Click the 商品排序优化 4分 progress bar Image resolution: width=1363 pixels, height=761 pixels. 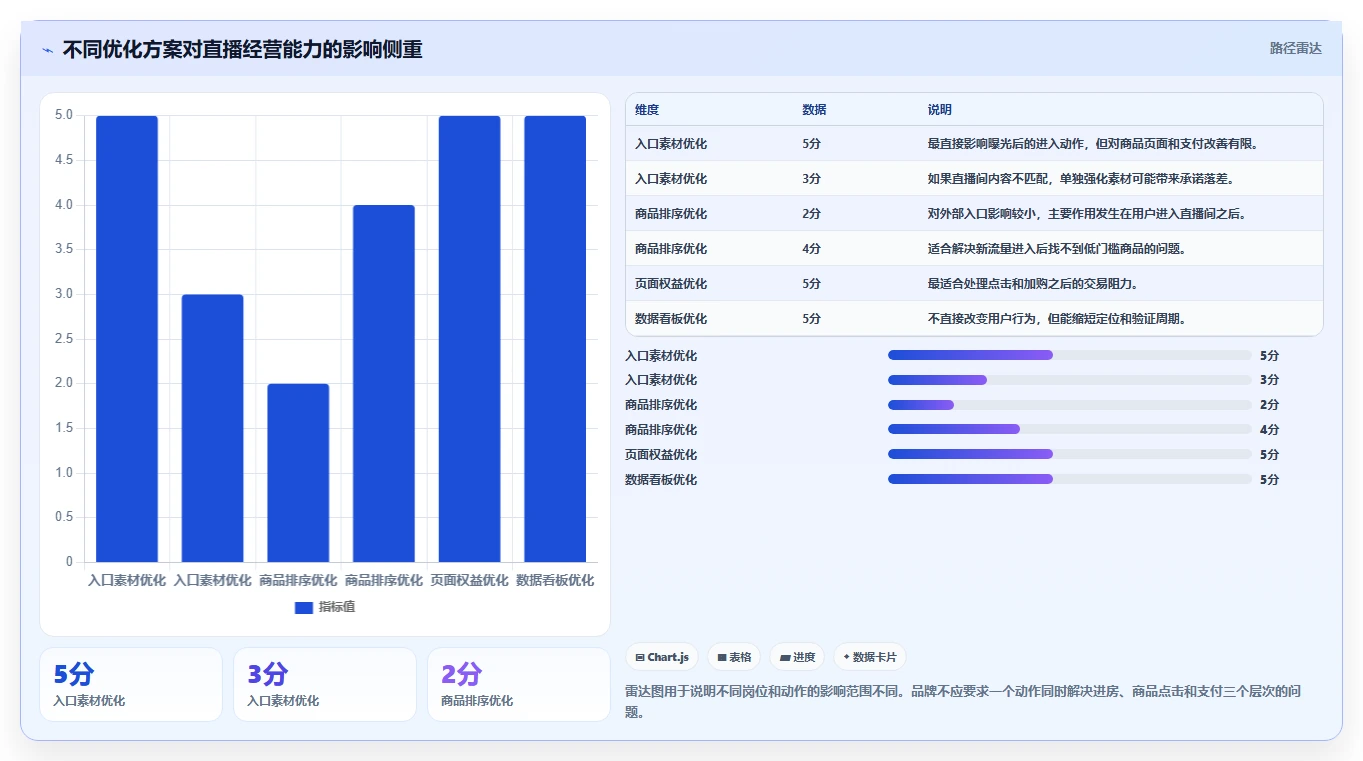point(1070,430)
